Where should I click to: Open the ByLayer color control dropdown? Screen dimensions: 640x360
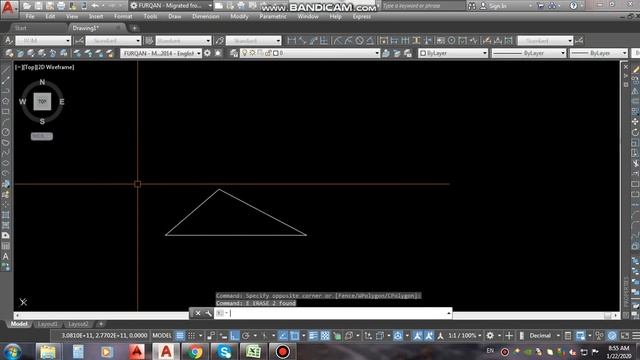point(453,53)
